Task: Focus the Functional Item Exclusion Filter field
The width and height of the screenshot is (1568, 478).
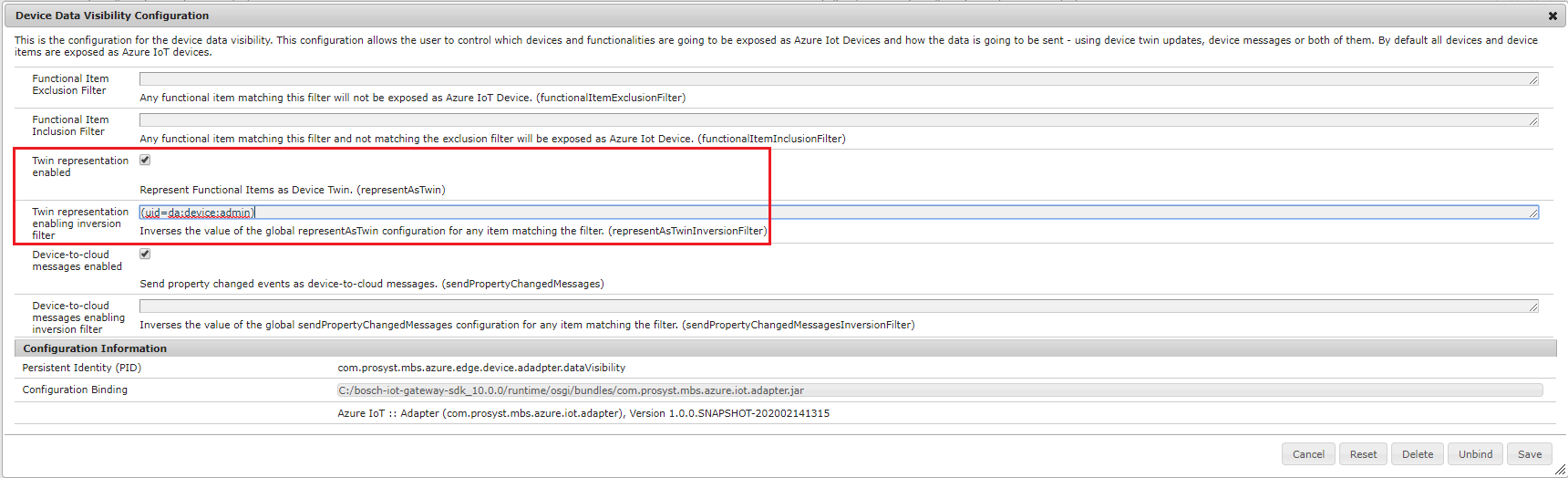Action: click(839, 79)
